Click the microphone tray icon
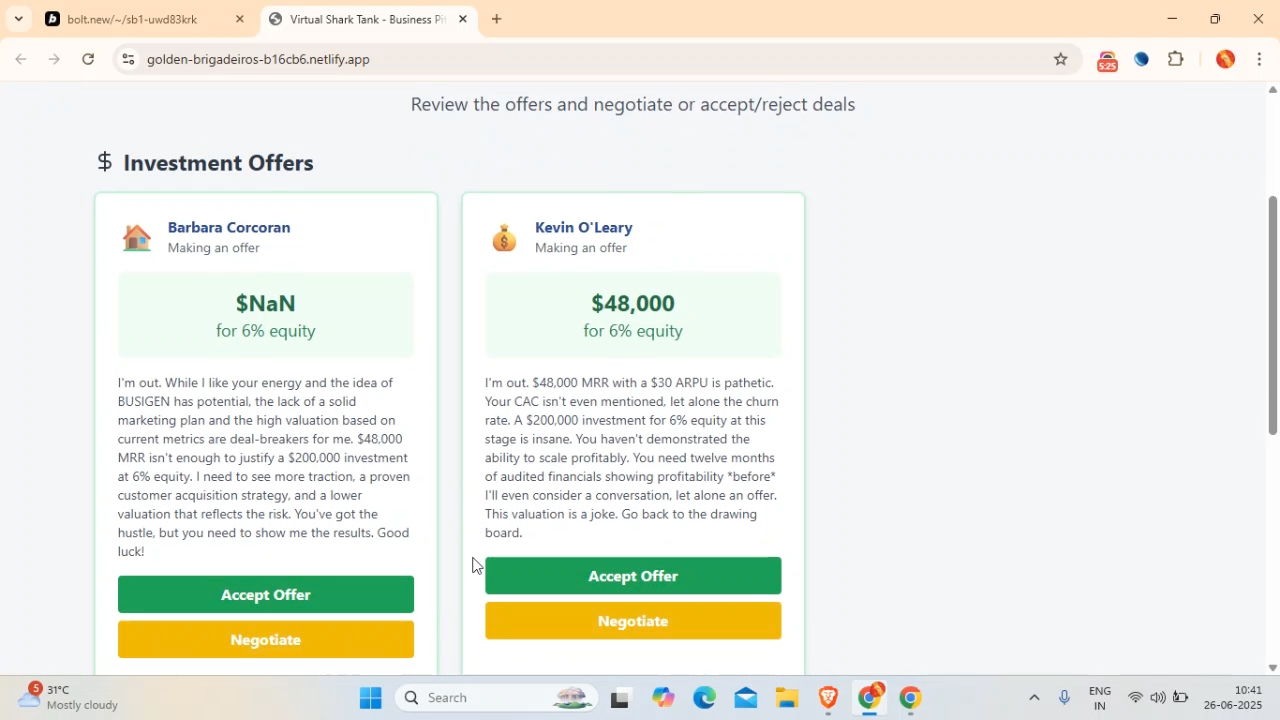1280x720 pixels. coord(1064,698)
